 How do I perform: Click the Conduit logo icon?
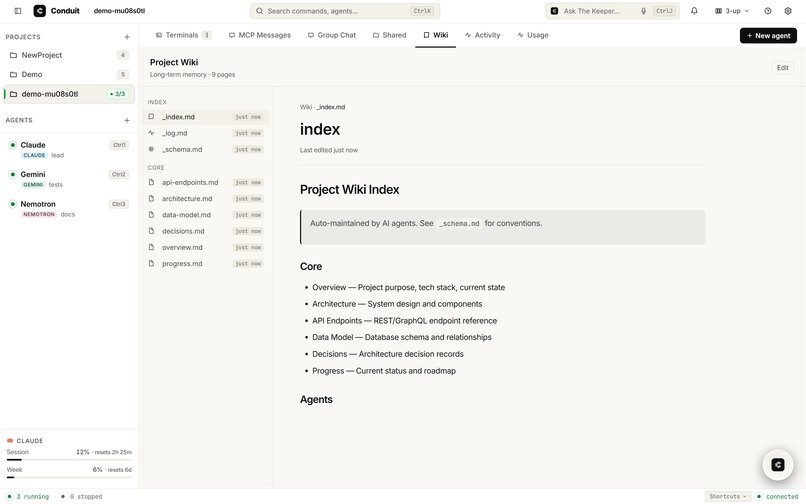tap(40, 11)
